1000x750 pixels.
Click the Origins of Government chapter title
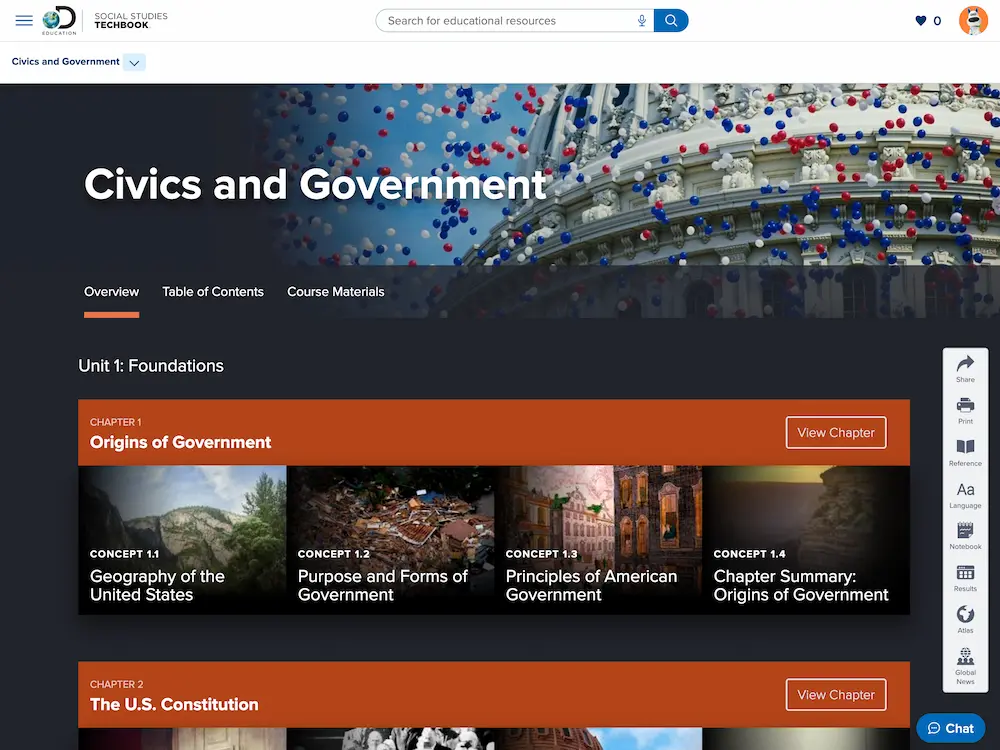(180, 443)
